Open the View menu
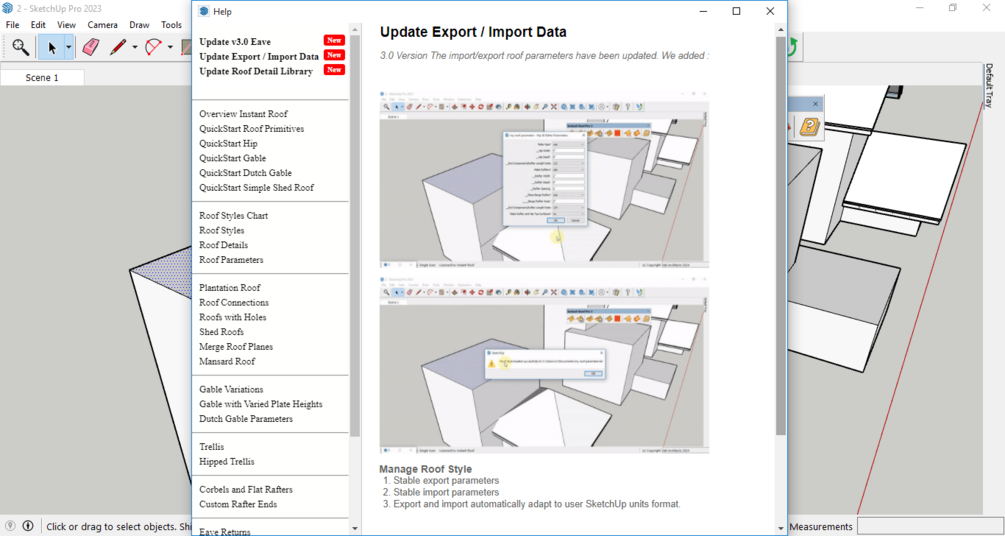 66,25
